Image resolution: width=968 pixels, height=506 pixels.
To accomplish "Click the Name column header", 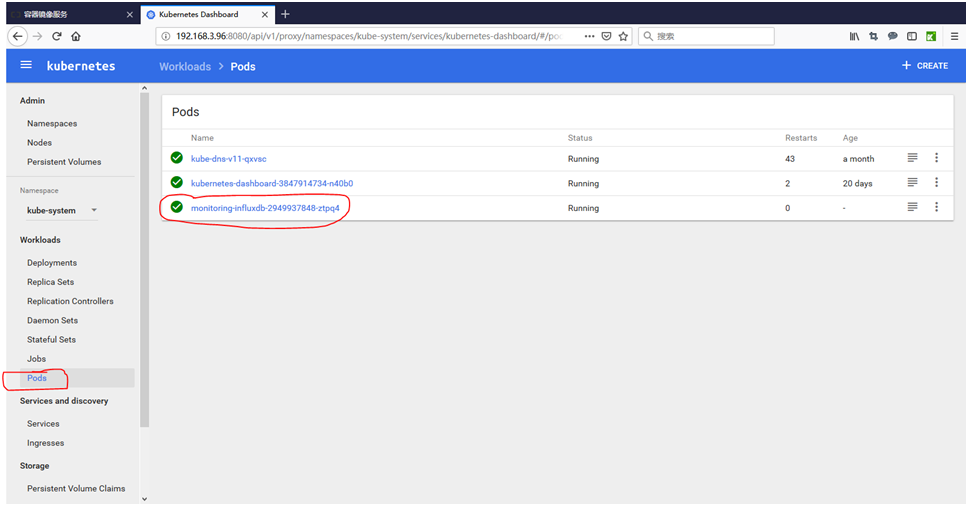I will (202, 138).
